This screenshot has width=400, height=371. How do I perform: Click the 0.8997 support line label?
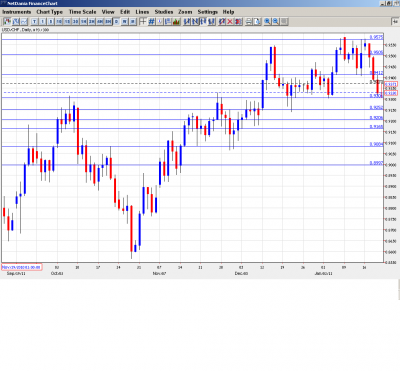pyautogui.click(x=376, y=163)
